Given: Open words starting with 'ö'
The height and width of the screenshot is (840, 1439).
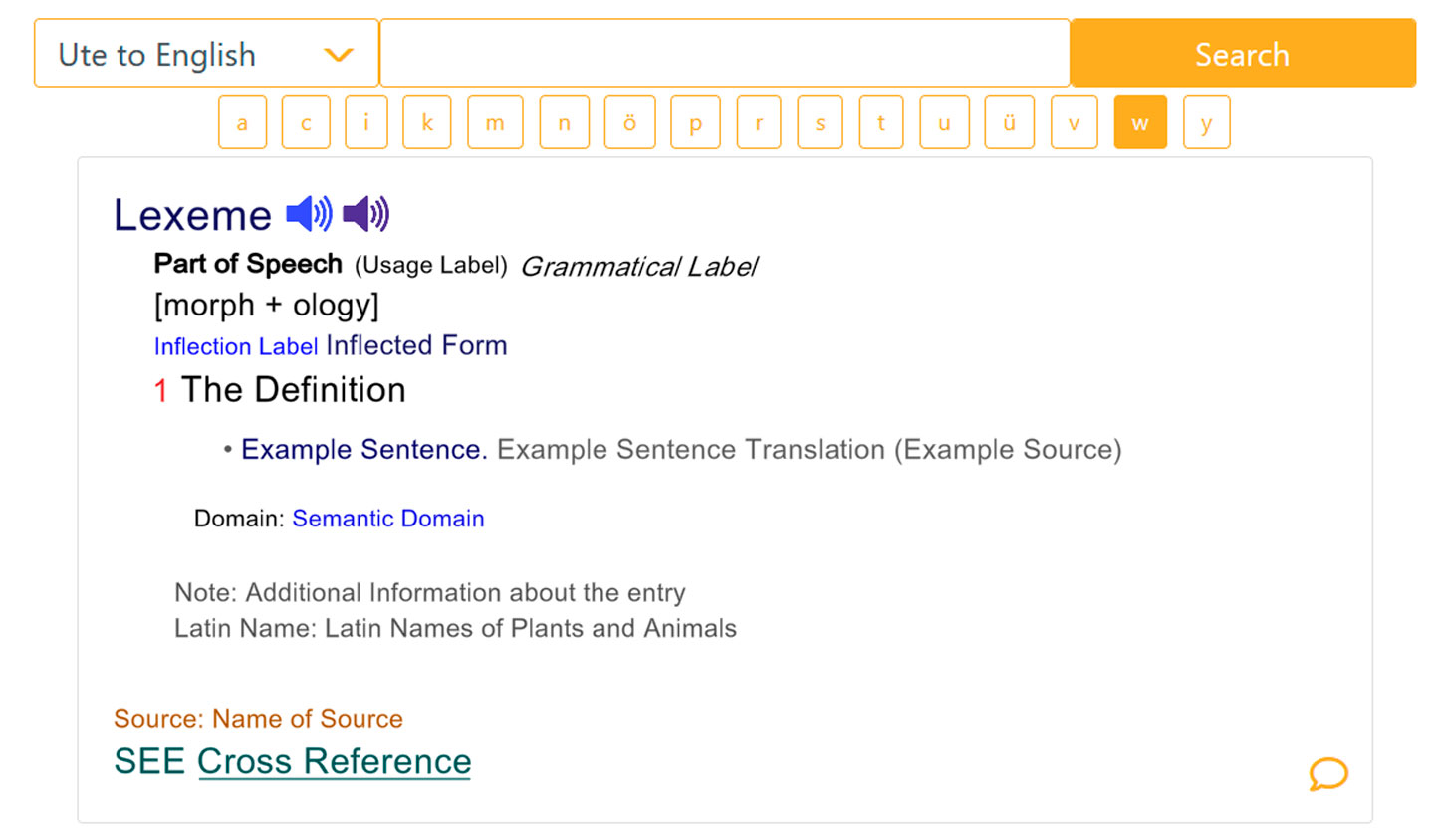Looking at the screenshot, I should (629, 121).
